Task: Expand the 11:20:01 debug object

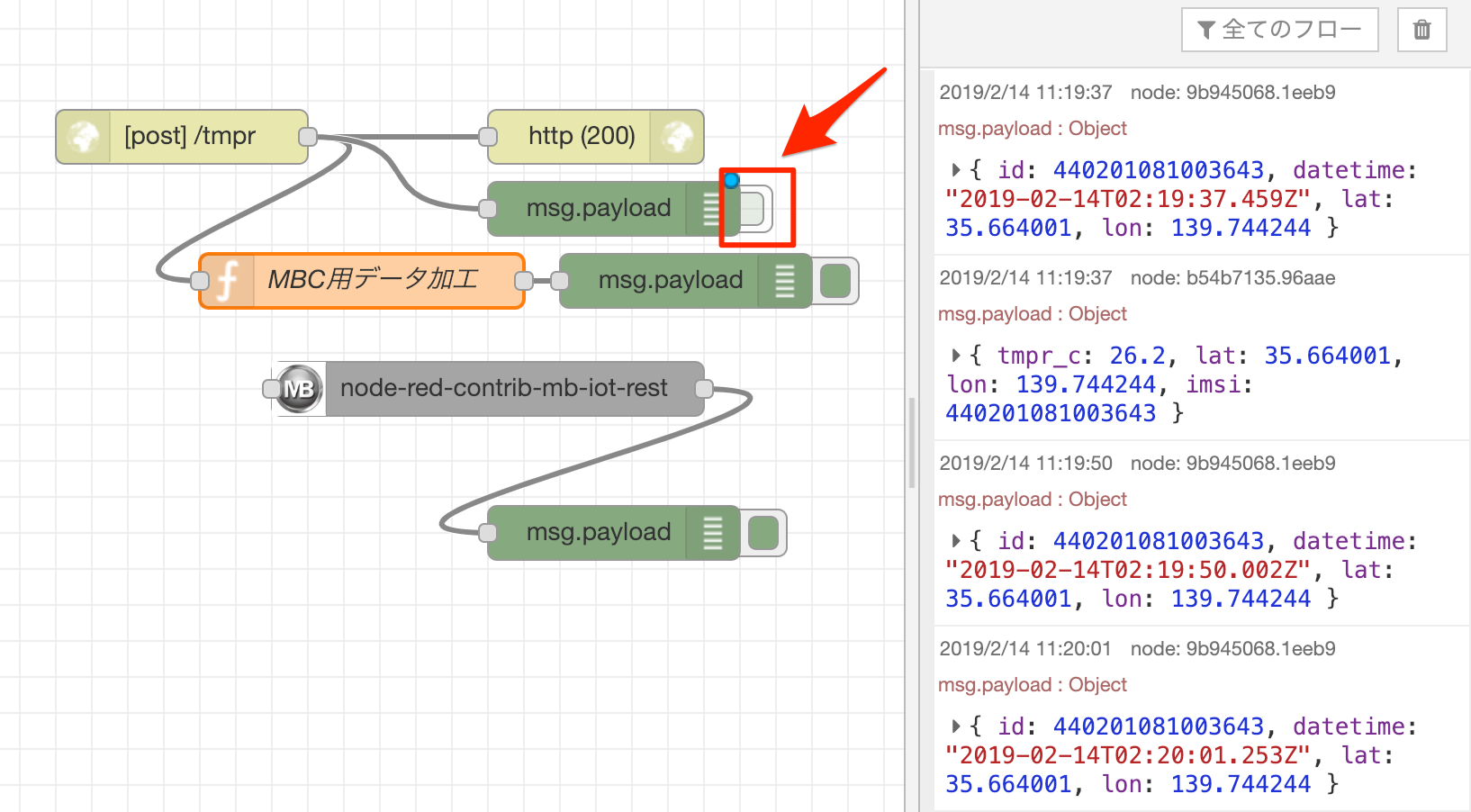Action: pyautogui.click(x=956, y=726)
